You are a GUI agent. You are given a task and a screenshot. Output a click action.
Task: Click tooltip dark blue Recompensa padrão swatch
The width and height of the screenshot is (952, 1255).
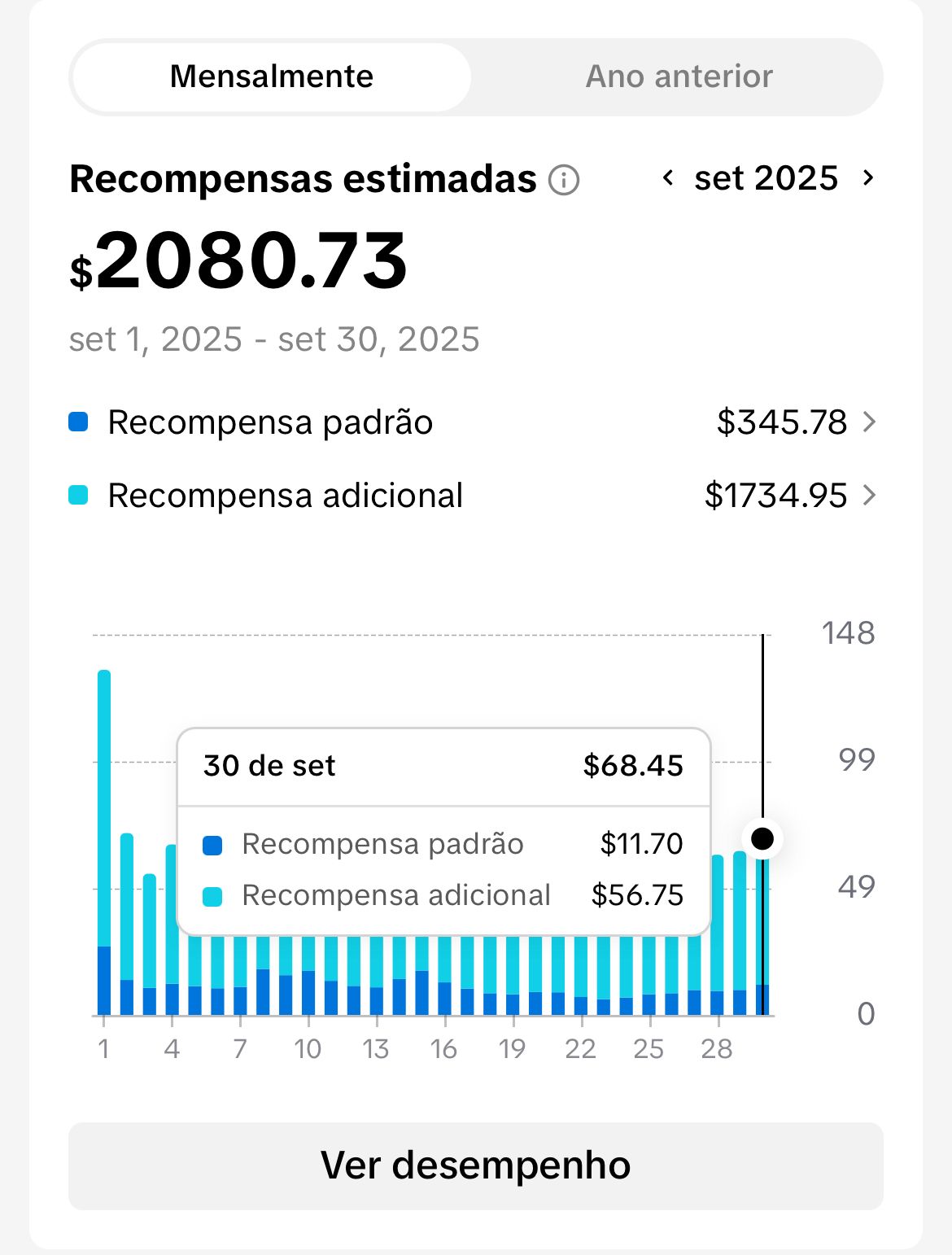click(212, 845)
